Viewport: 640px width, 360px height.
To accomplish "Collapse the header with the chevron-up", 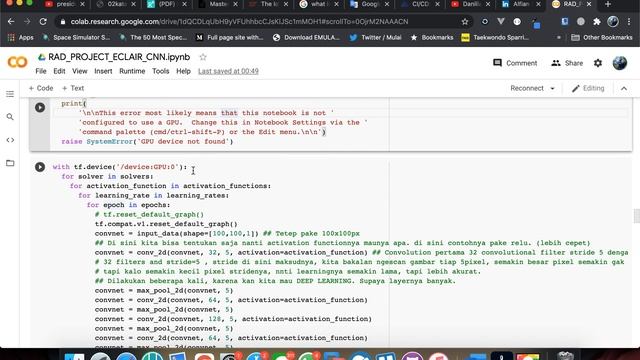I will click(x=624, y=88).
